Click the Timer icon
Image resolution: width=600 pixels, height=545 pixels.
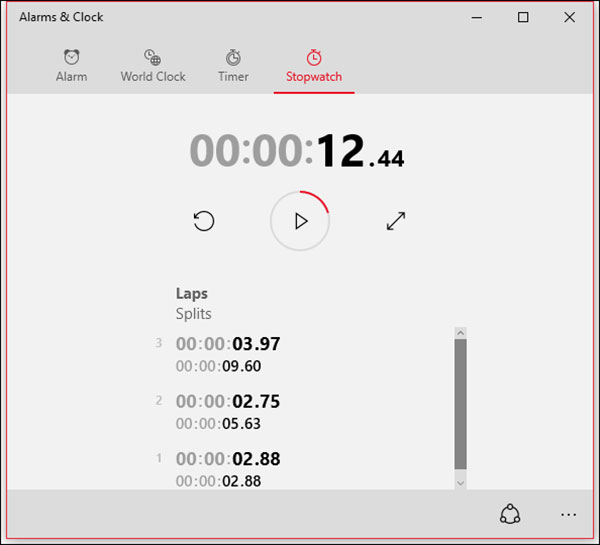pyautogui.click(x=233, y=57)
